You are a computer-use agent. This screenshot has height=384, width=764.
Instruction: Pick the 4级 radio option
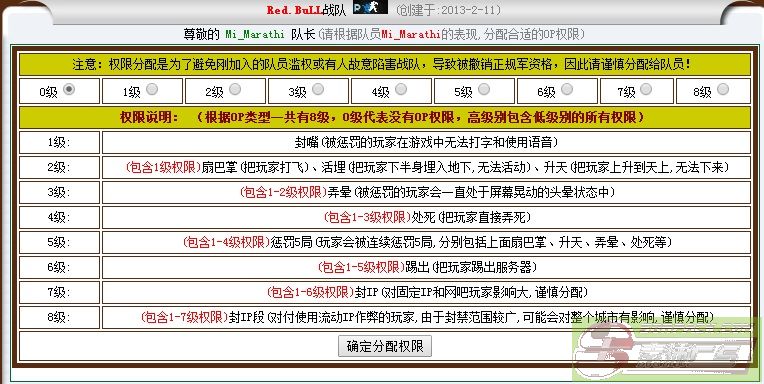401,89
